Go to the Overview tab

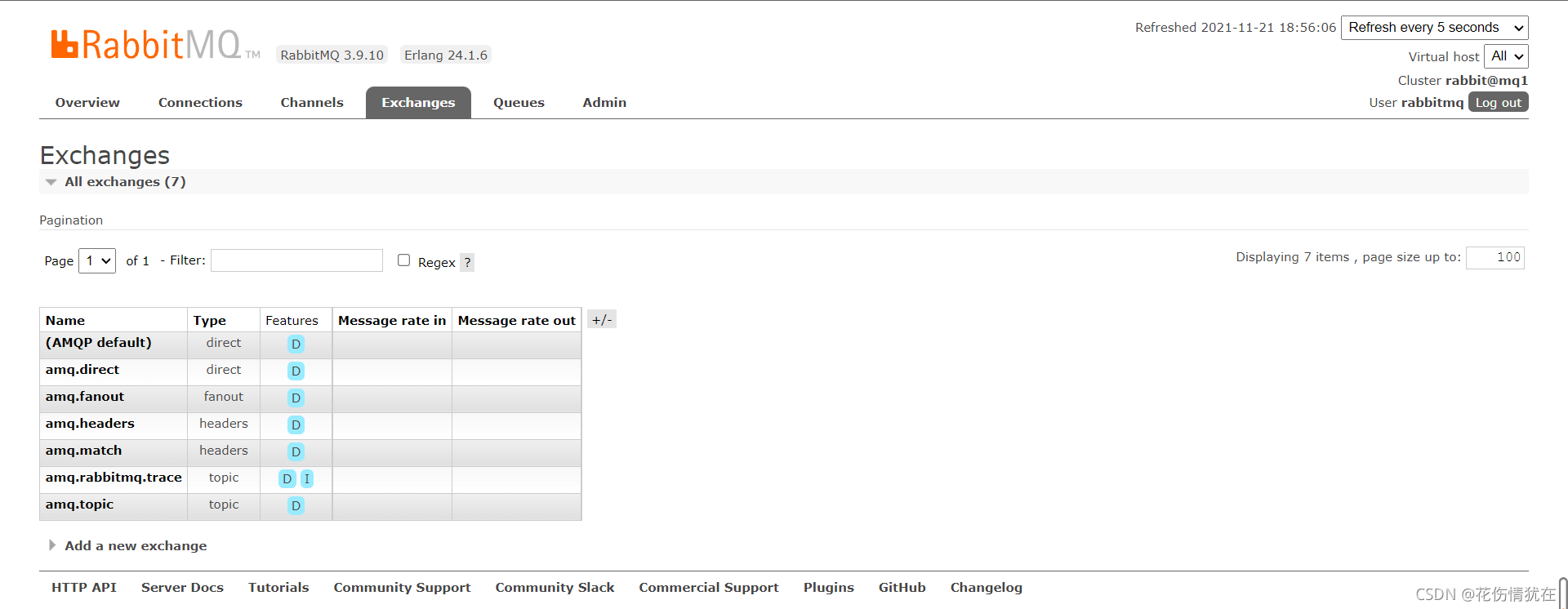[x=87, y=102]
